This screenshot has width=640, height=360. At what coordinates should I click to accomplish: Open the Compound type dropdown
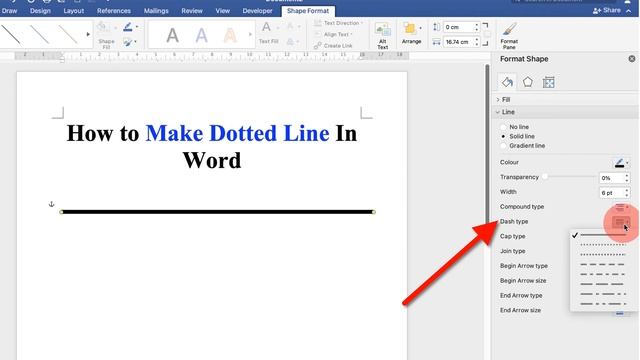[x=621, y=207]
